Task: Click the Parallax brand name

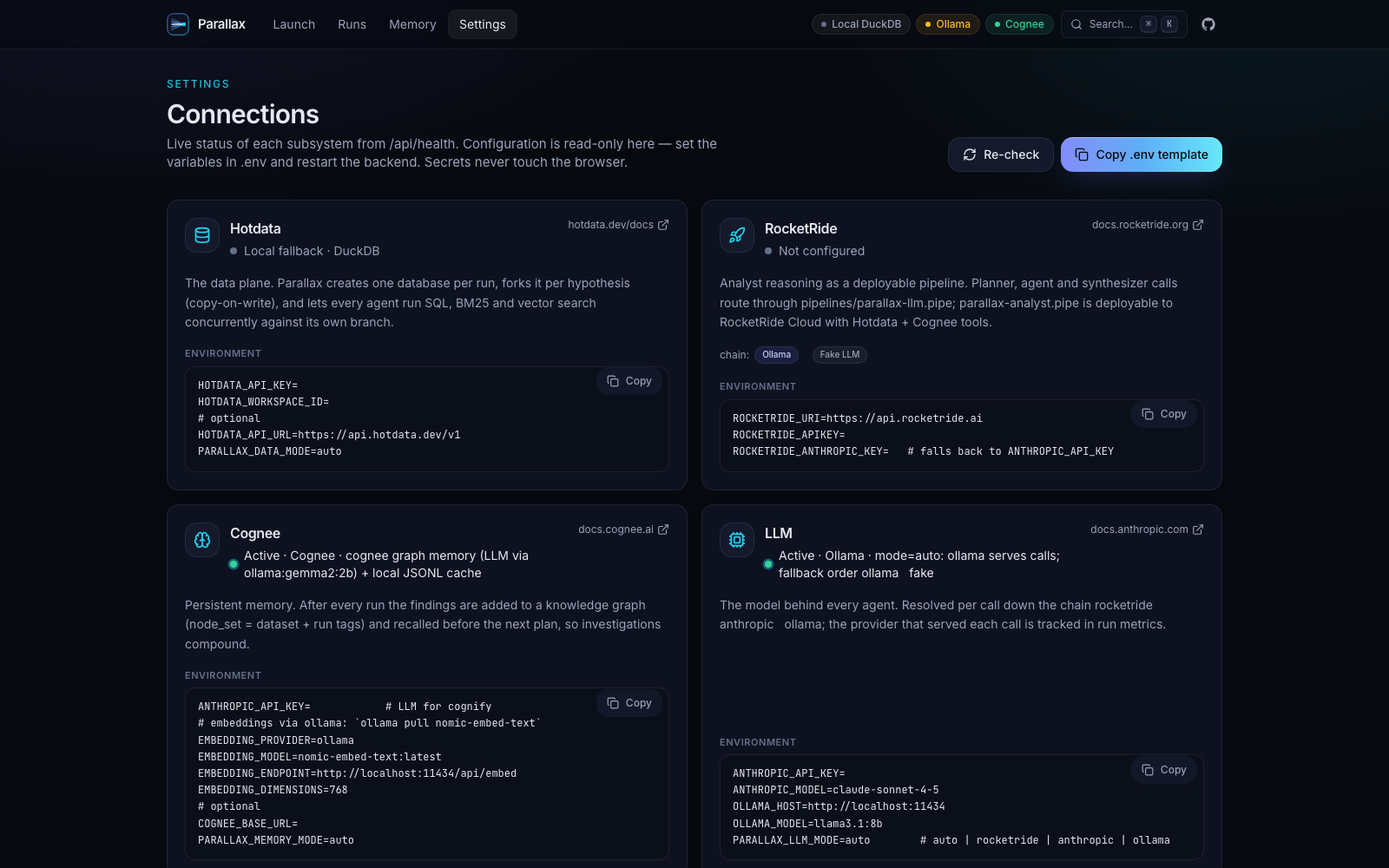Action: (221, 24)
